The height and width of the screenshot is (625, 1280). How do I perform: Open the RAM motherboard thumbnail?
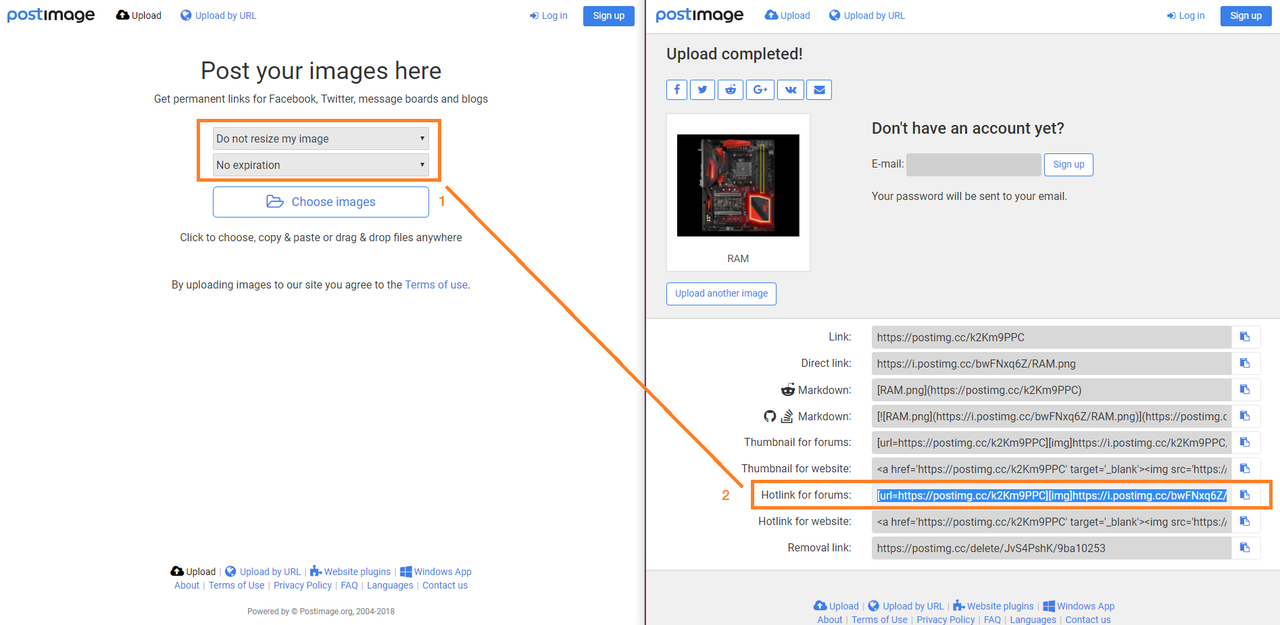738,185
